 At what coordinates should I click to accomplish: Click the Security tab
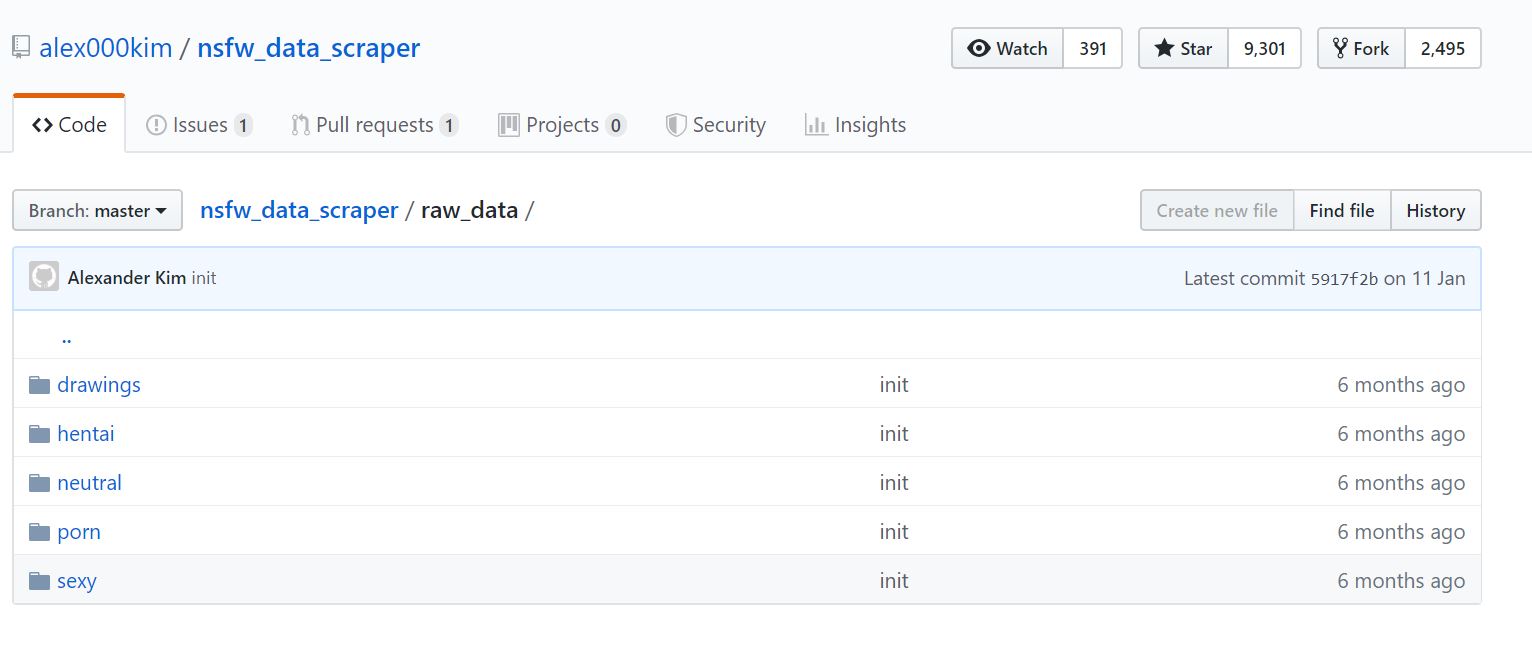[716, 125]
